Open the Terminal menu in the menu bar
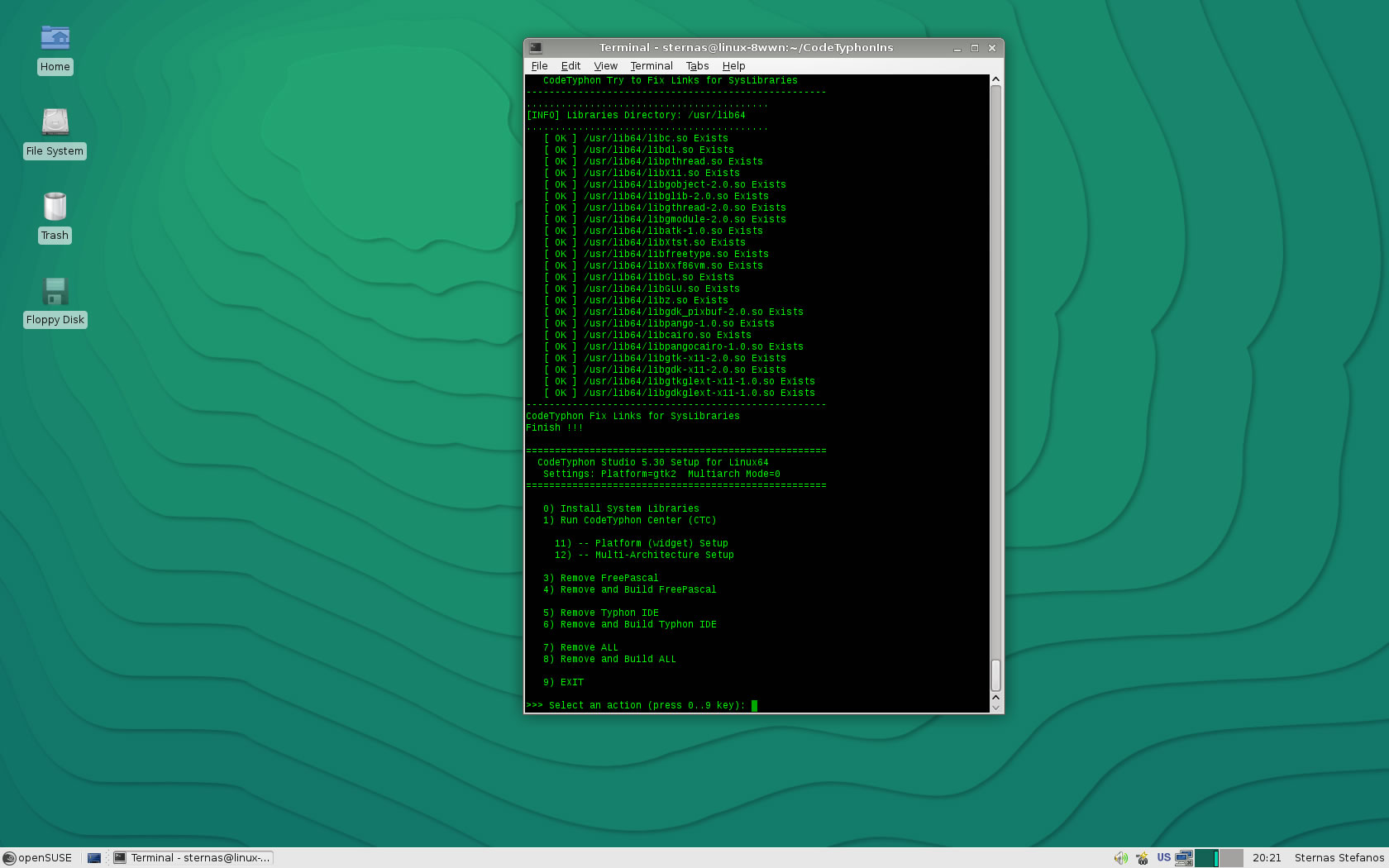1389x868 pixels. click(x=652, y=66)
